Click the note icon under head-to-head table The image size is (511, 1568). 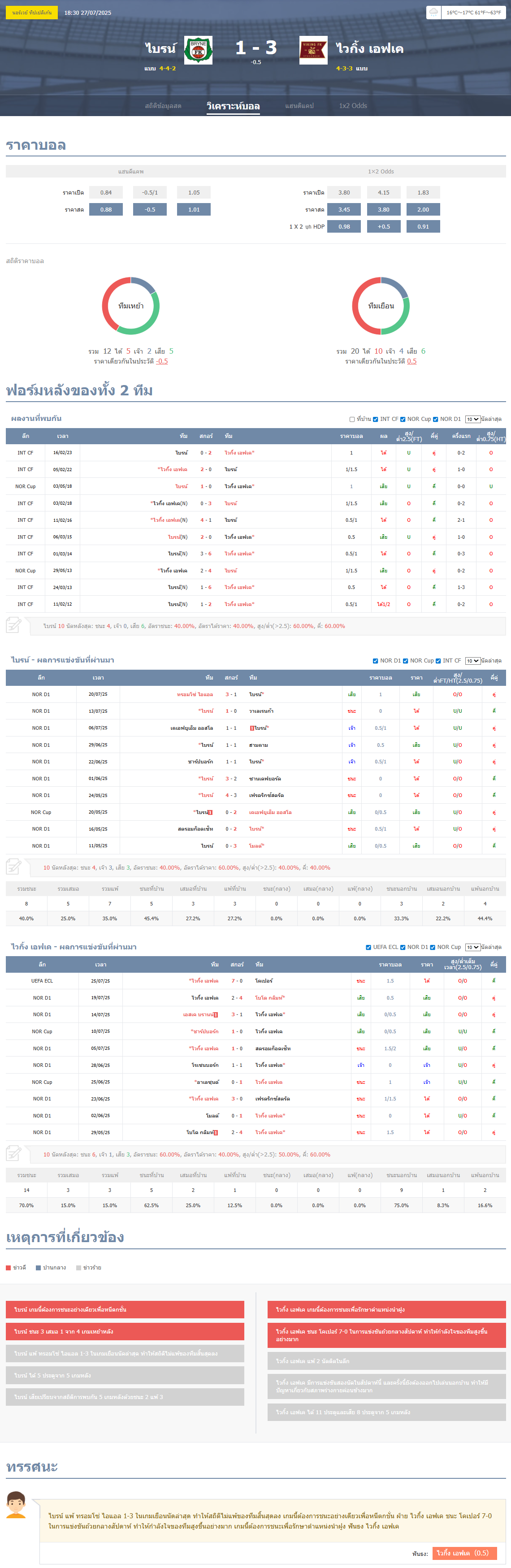tap(13, 625)
